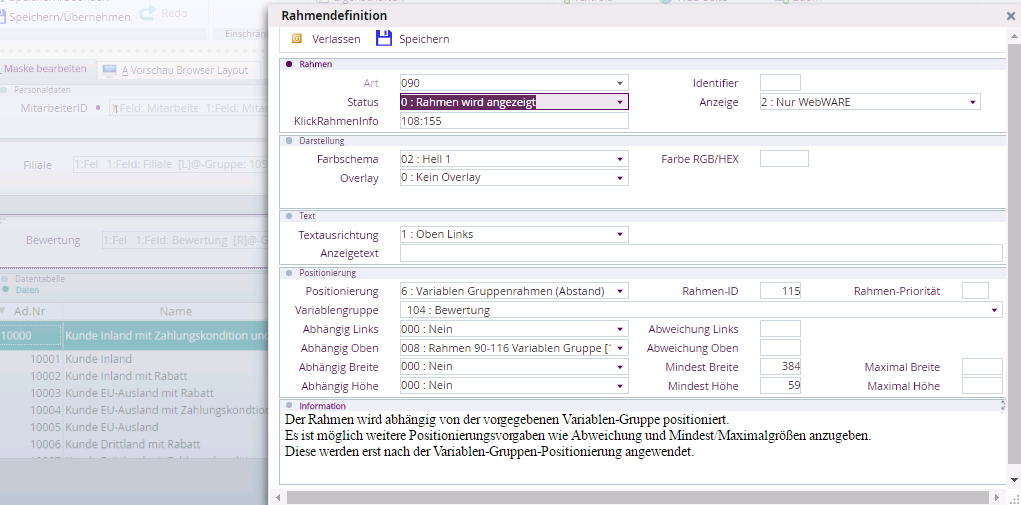Click the Rahmen section bullet icon
1021x505 pixels.
[x=289, y=64]
